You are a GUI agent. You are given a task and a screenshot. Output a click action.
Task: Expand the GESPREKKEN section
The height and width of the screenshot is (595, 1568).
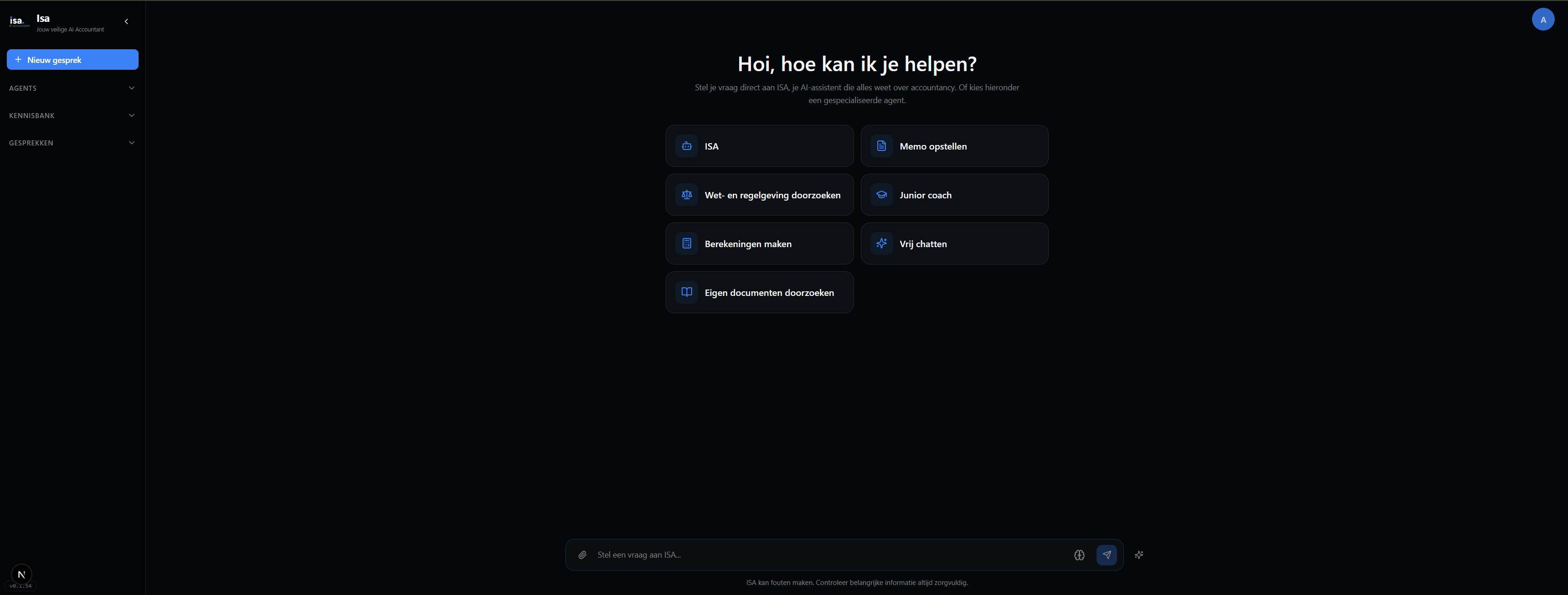click(72, 143)
